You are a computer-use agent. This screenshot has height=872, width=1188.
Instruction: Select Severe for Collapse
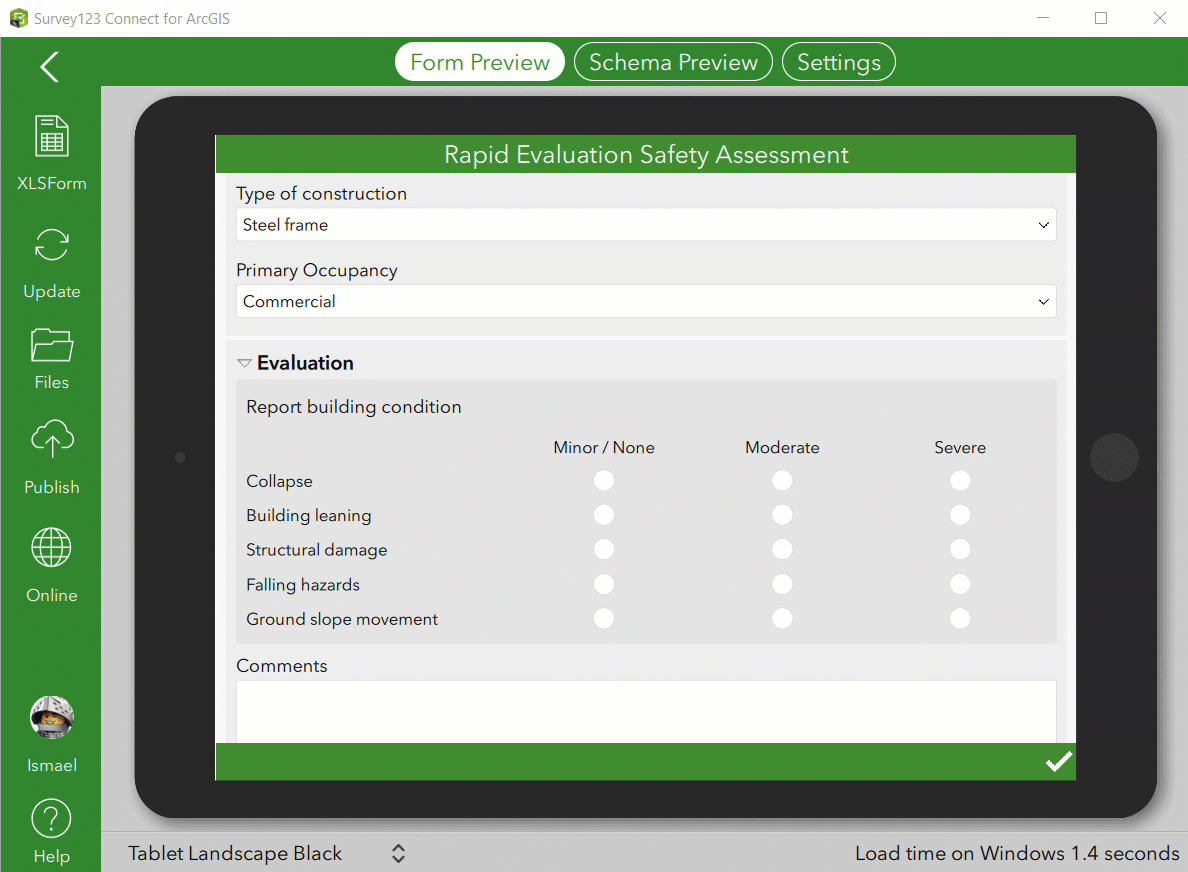pos(960,480)
